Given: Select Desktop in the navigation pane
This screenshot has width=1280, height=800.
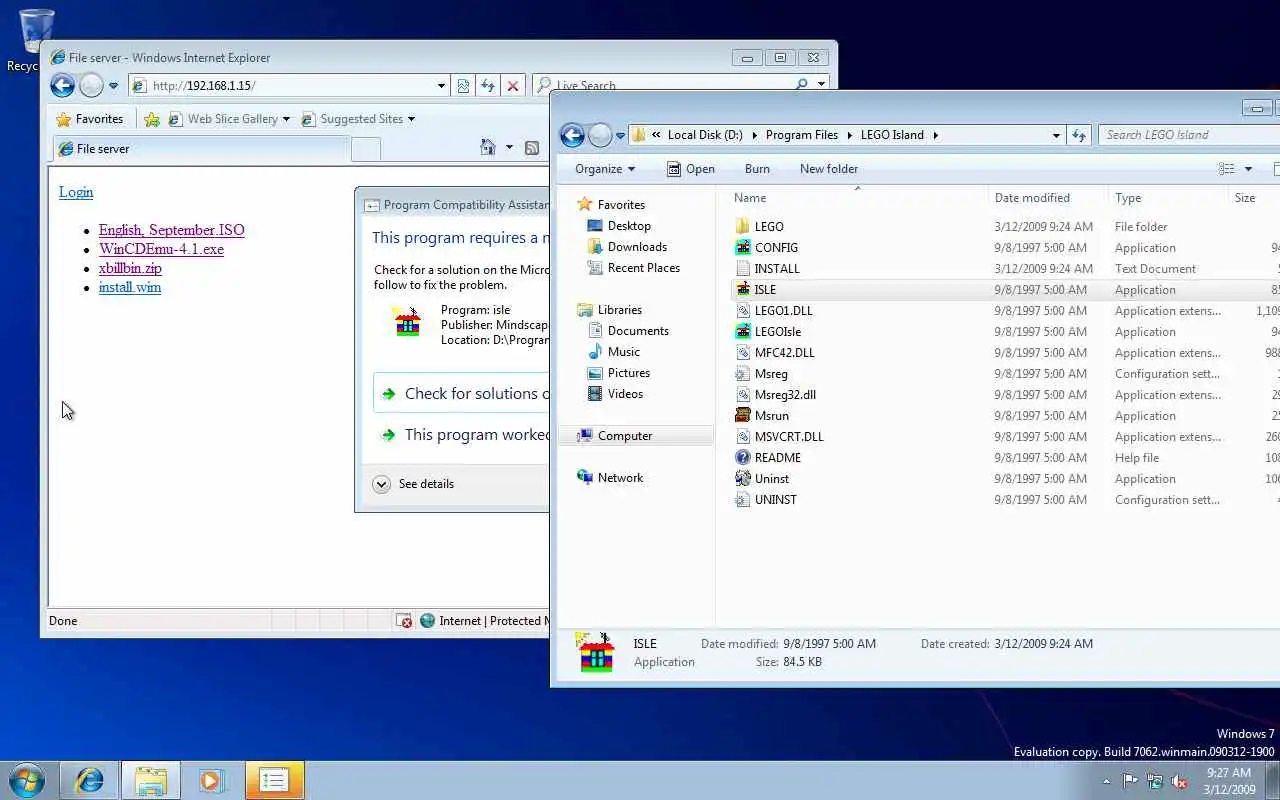Looking at the screenshot, I should [629, 226].
